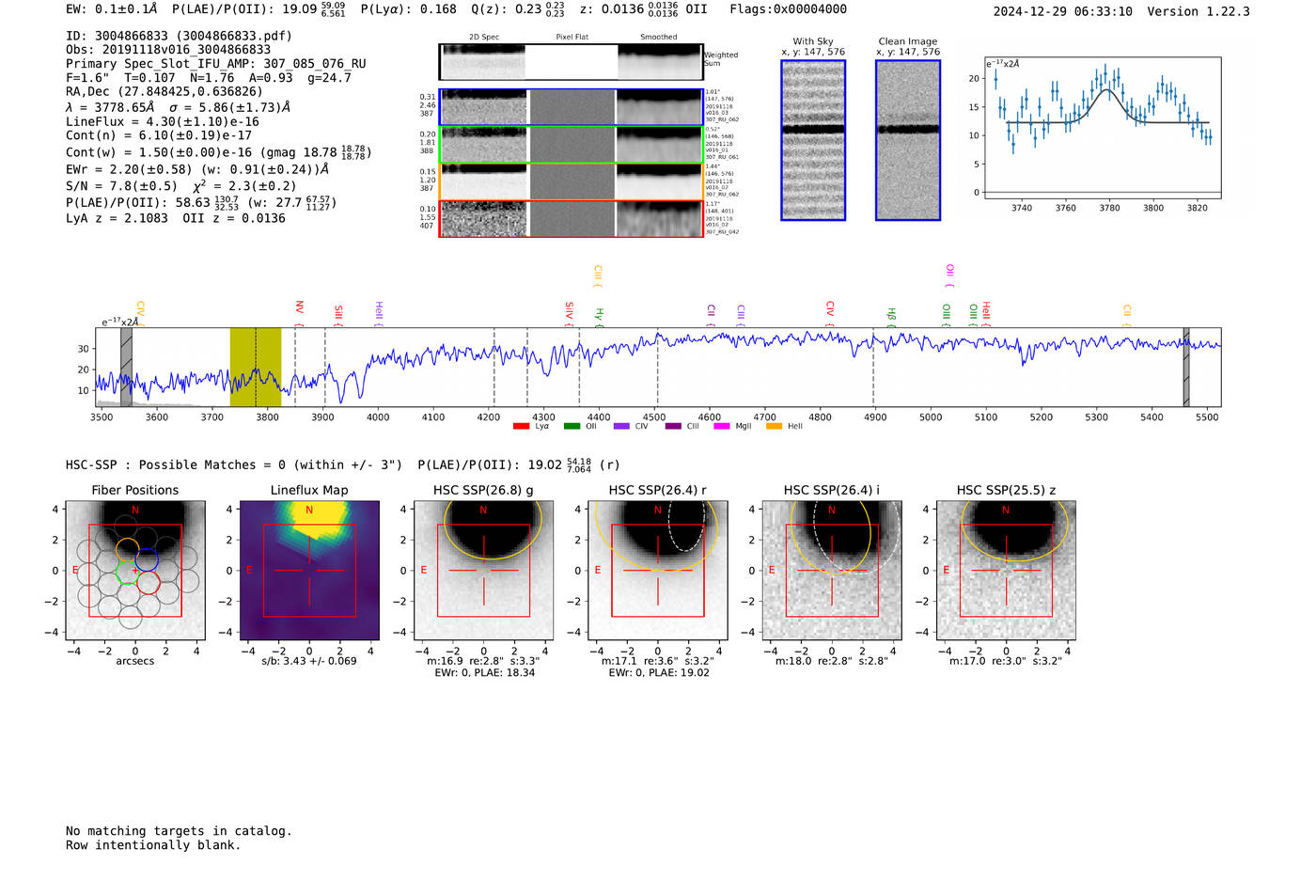
Task: Click the Obs: 20191118v016_3004866833 line
Action: (x=168, y=49)
